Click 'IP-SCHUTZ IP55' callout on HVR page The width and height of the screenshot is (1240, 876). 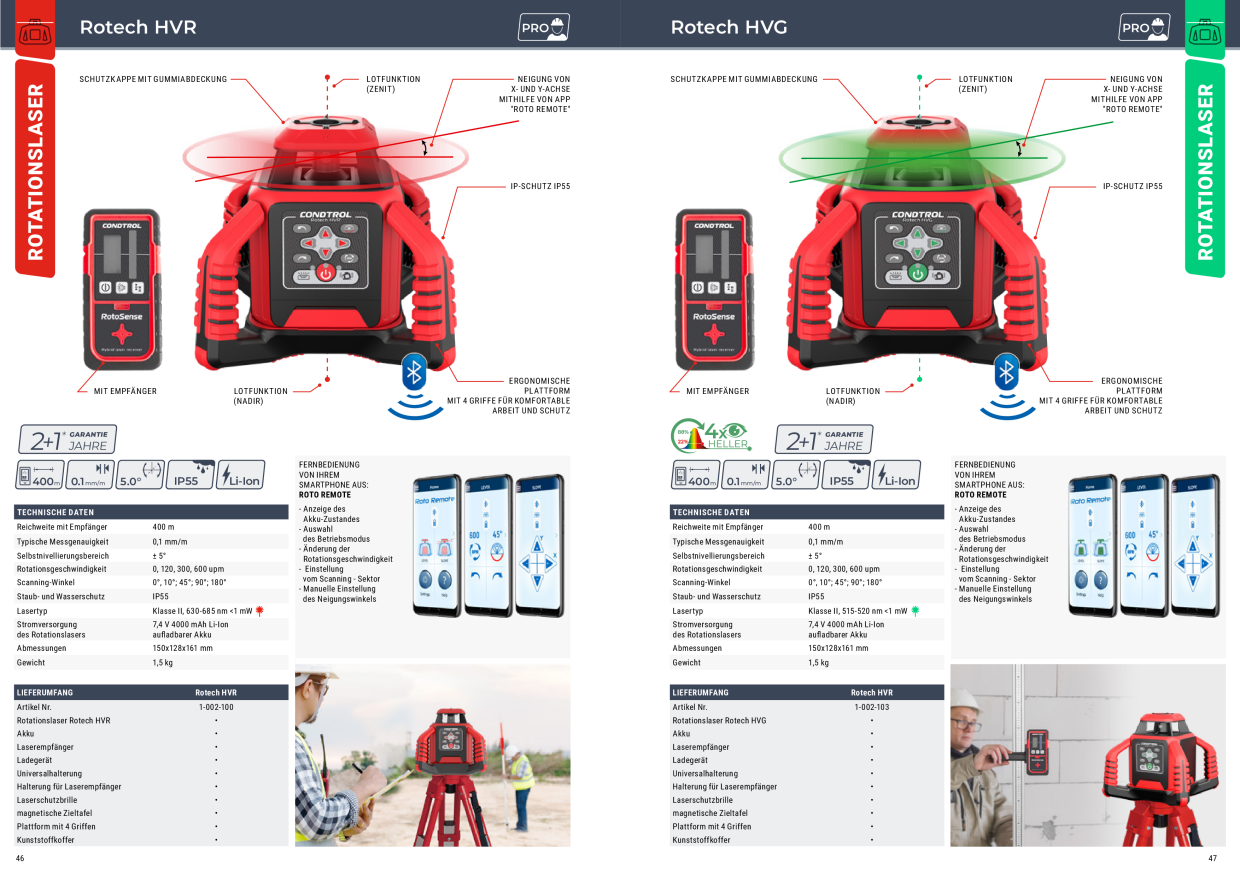coord(541,186)
